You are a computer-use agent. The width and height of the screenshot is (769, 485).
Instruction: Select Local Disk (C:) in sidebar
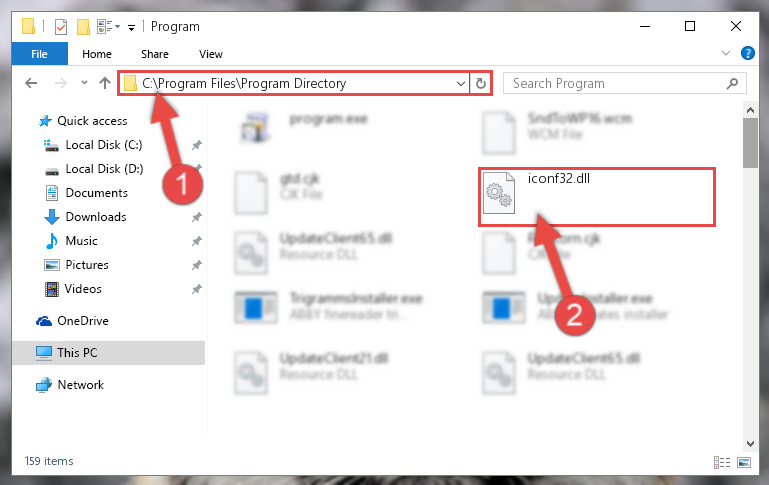tap(104, 145)
